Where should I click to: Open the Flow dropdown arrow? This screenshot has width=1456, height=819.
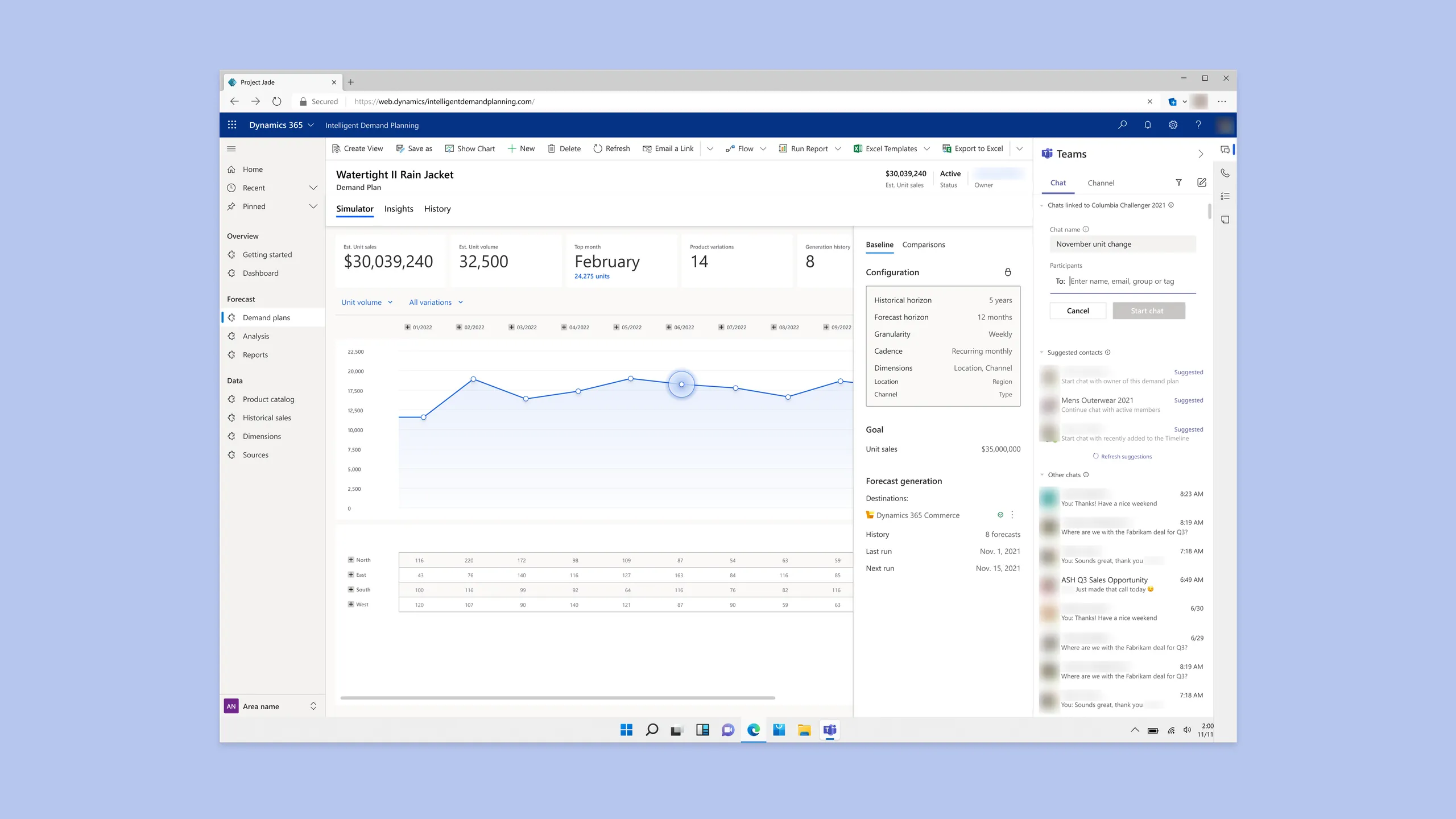[763, 148]
